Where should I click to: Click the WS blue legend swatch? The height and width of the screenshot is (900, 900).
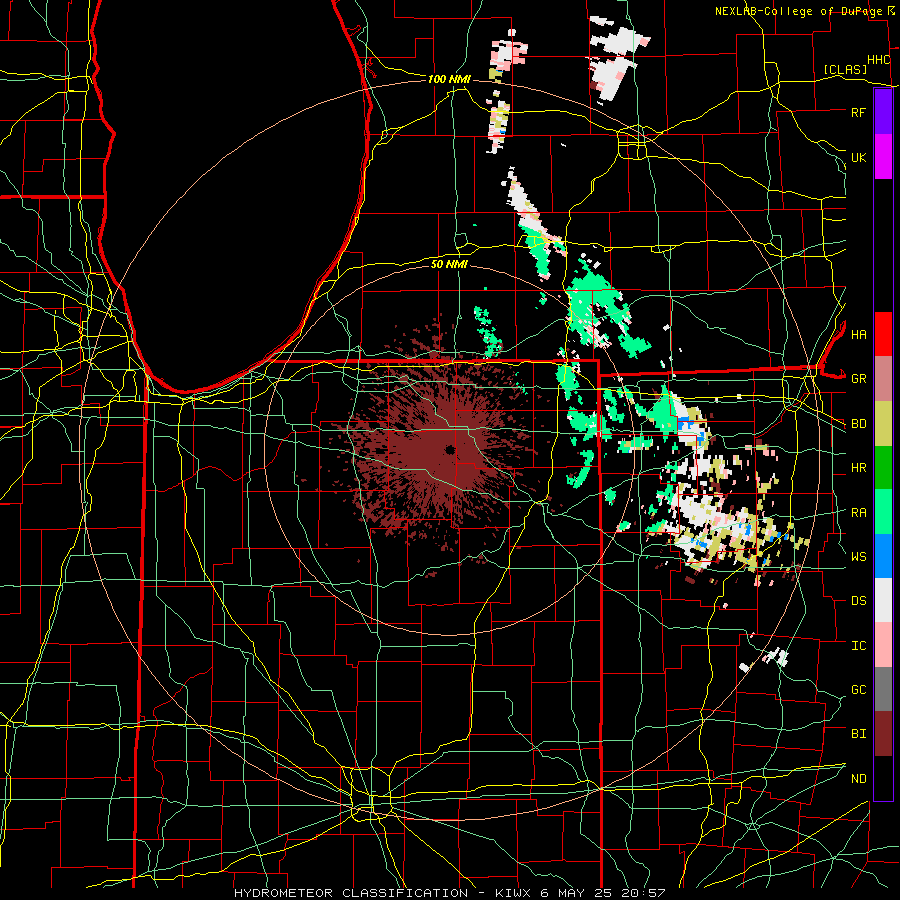tap(883, 556)
